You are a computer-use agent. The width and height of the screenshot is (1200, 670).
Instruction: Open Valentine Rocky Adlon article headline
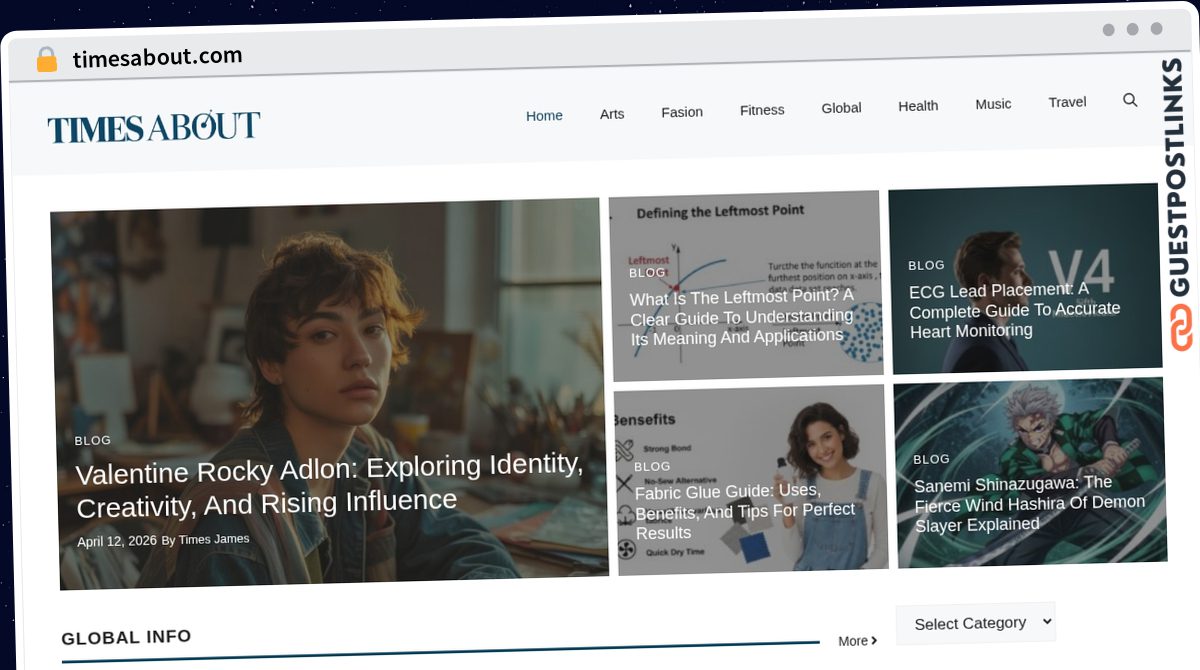tap(330, 483)
